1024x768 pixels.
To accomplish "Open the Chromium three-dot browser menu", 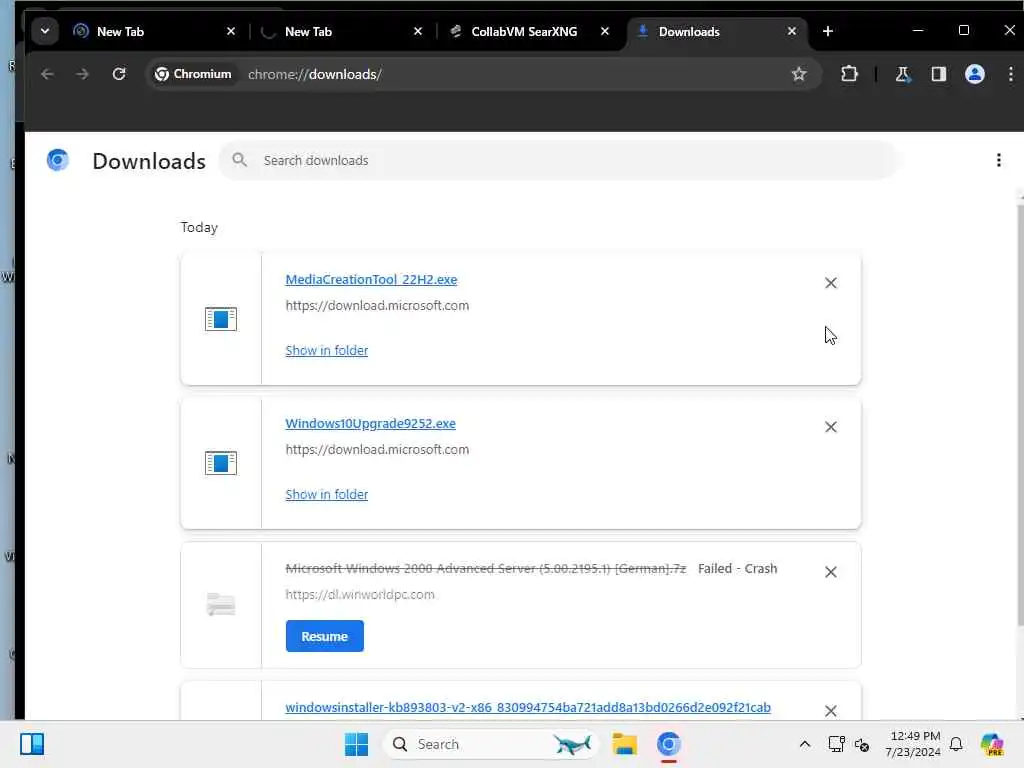I will click(x=1010, y=74).
